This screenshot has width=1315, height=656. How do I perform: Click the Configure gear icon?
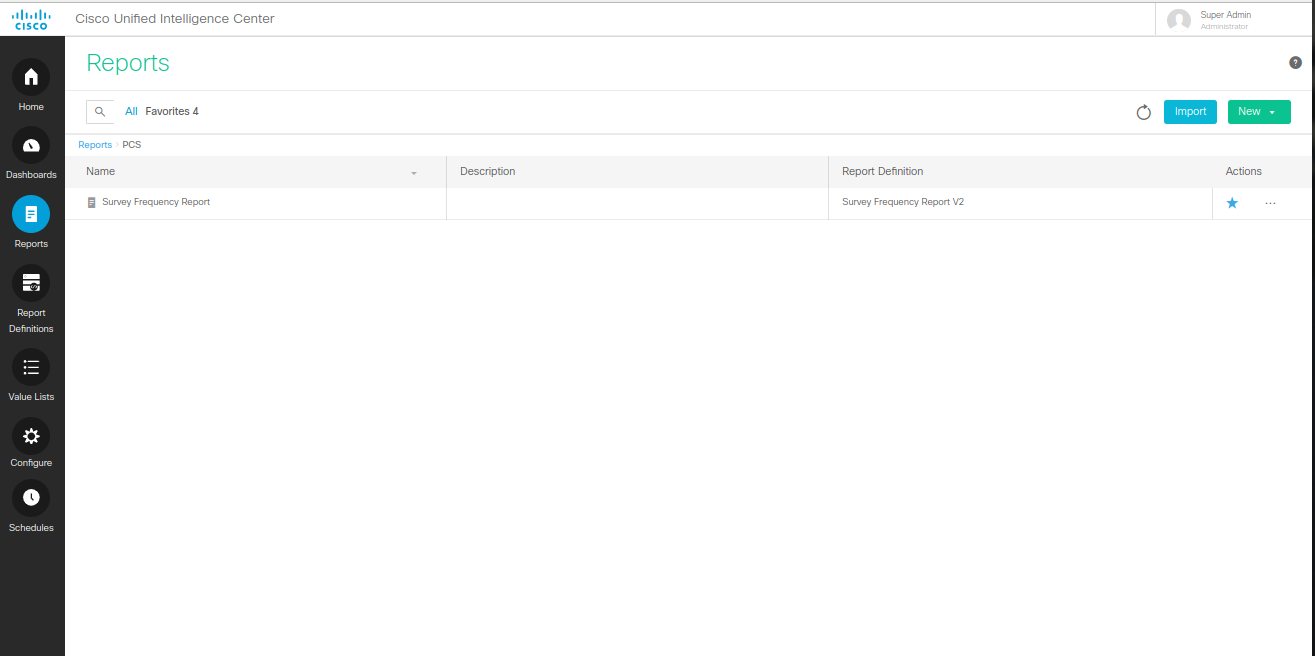[31, 436]
